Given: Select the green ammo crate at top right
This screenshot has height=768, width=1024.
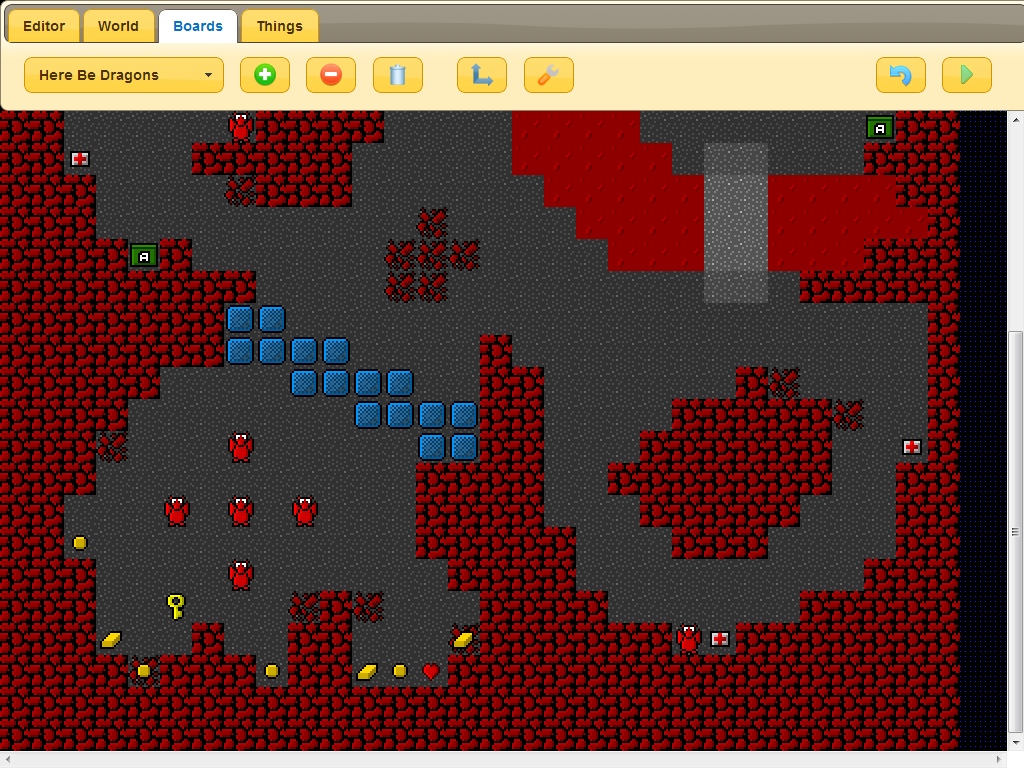Looking at the screenshot, I should pos(880,127).
